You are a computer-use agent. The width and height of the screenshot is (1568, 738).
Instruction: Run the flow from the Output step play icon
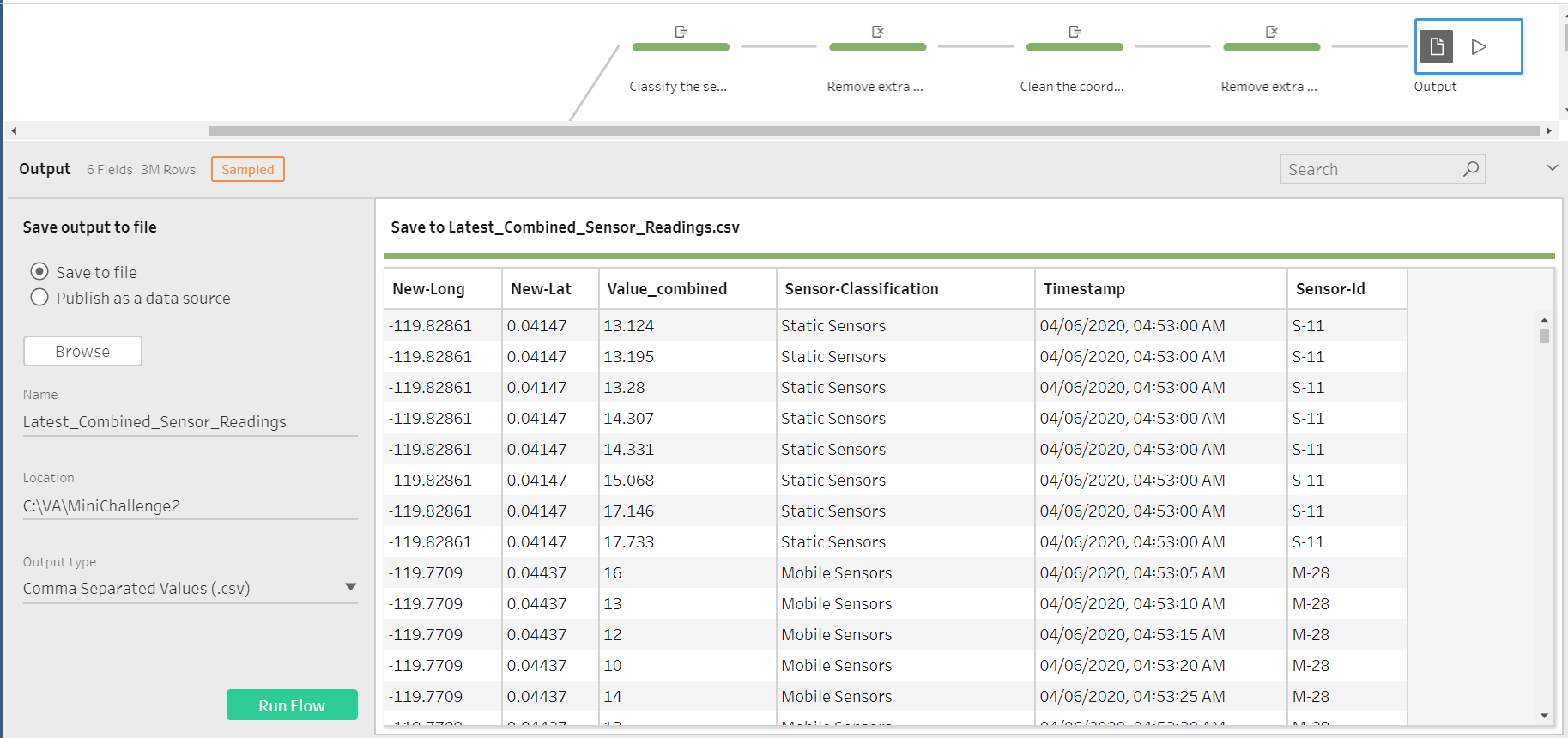point(1479,46)
